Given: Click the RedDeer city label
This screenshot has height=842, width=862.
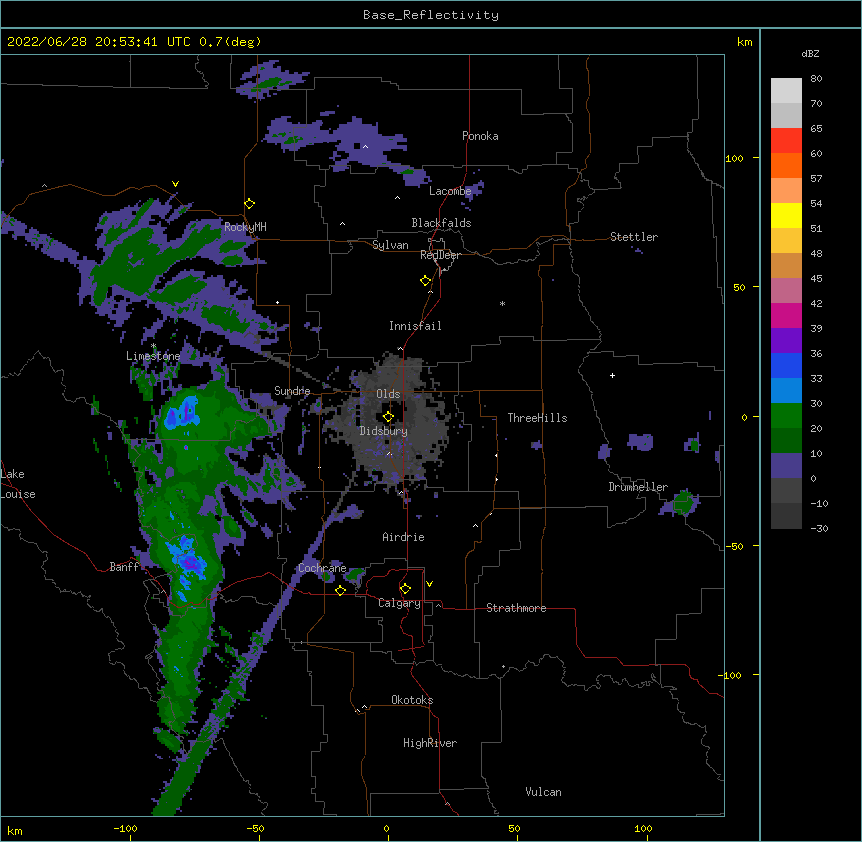Looking at the screenshot, I should [x=440, y=255].
